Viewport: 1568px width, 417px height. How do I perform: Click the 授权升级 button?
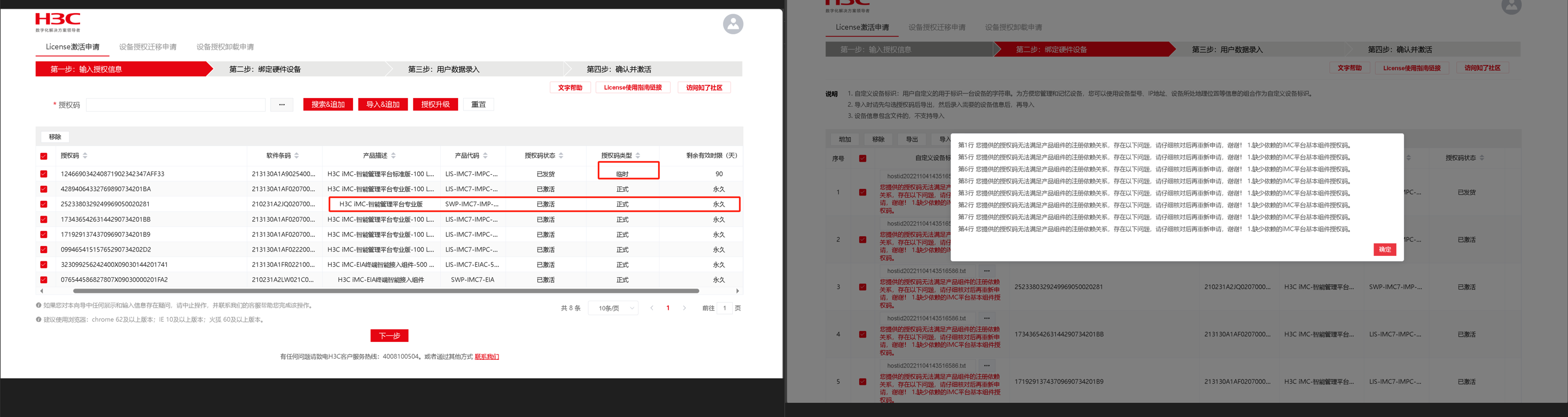pyautogui.click(x=435, y=105)
